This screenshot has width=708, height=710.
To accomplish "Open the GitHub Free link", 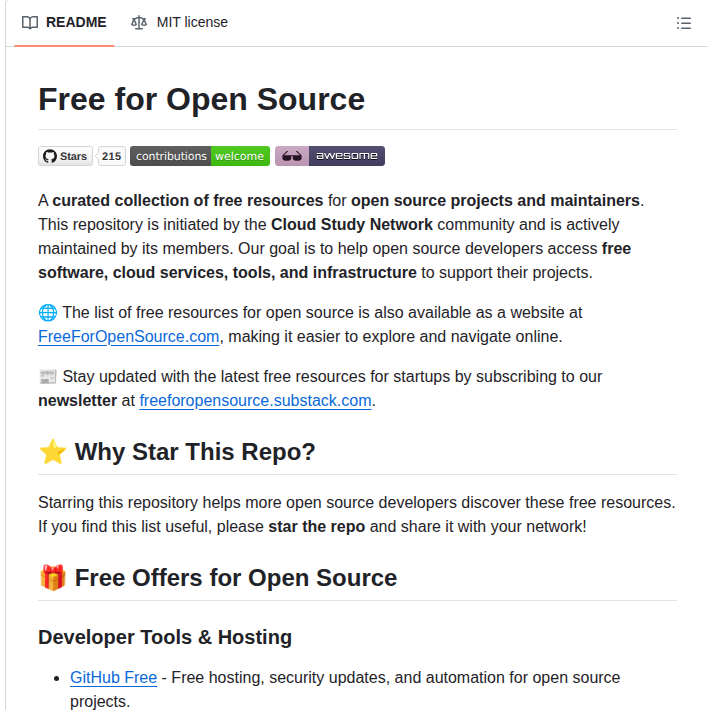I will tap(114, 677).
